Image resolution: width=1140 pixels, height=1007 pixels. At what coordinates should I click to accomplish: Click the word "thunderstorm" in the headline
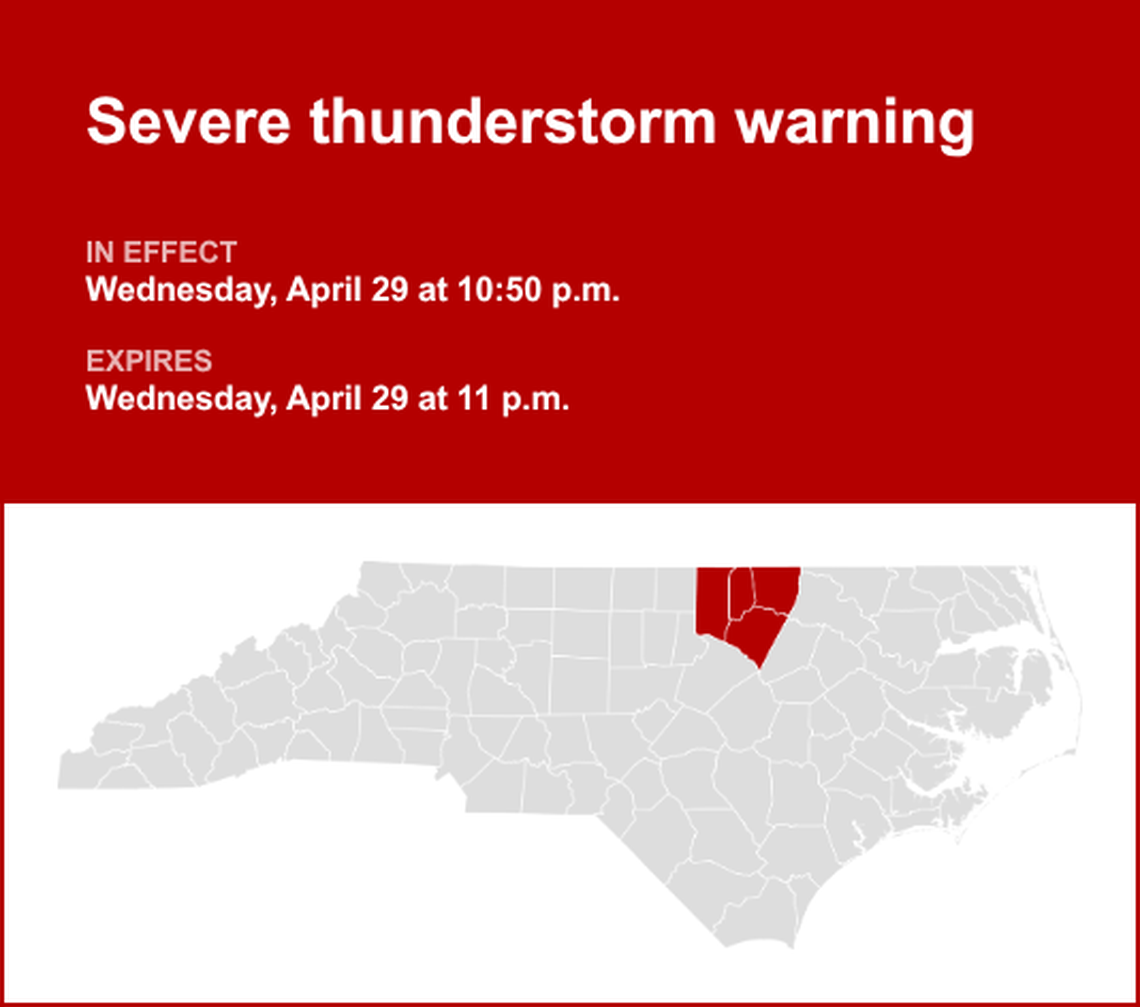pyautogui.click(x=513, y=123)
